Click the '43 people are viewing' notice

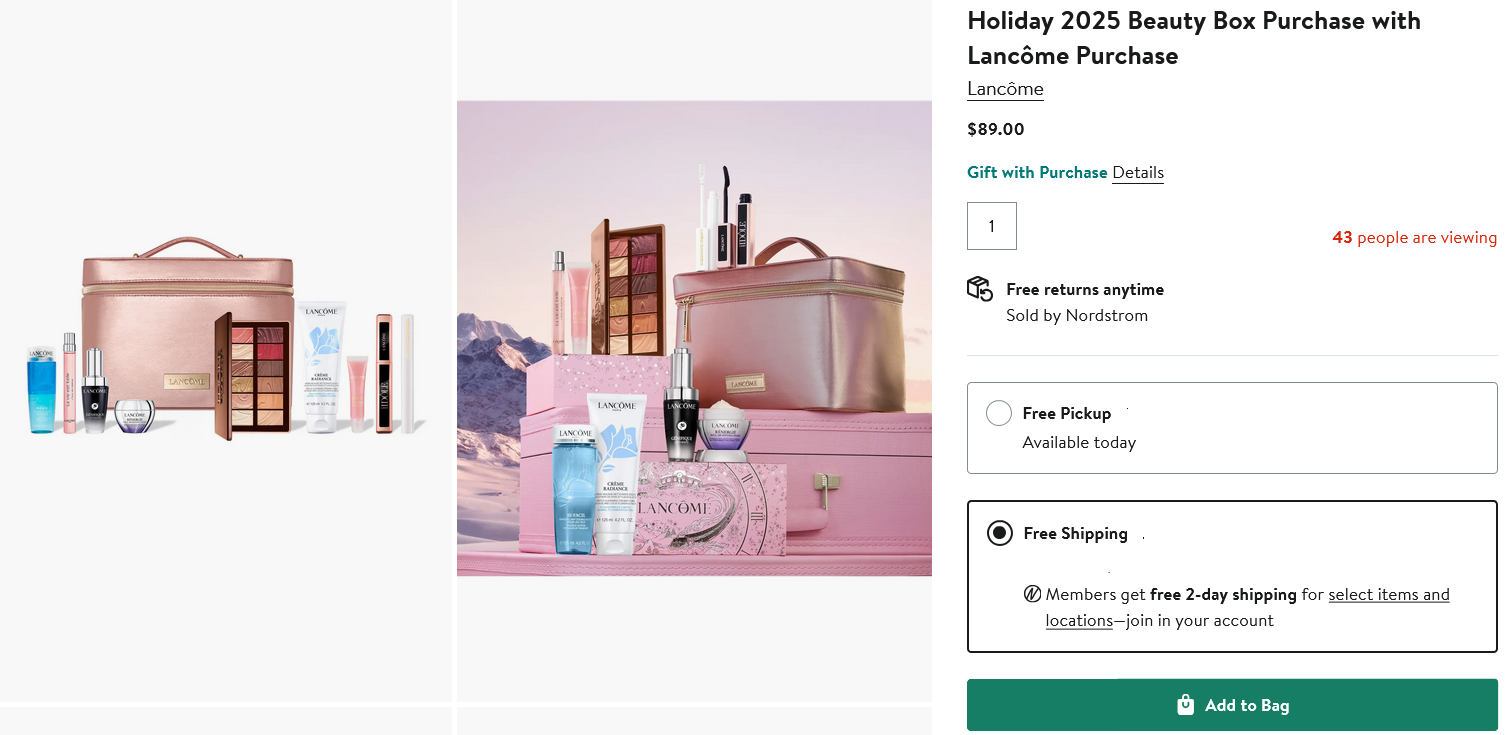1414,238
